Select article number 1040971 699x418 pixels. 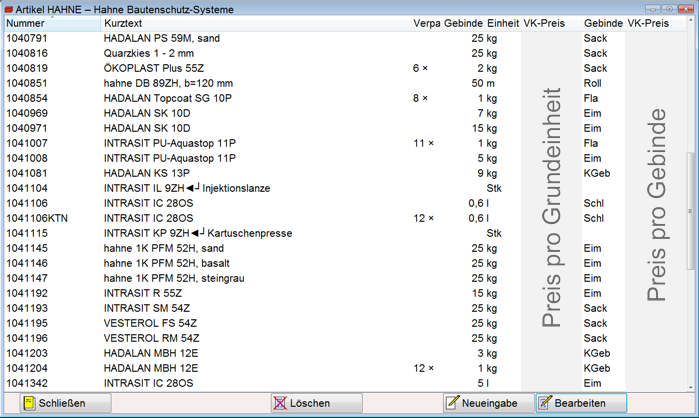click(x=345, y=128)
